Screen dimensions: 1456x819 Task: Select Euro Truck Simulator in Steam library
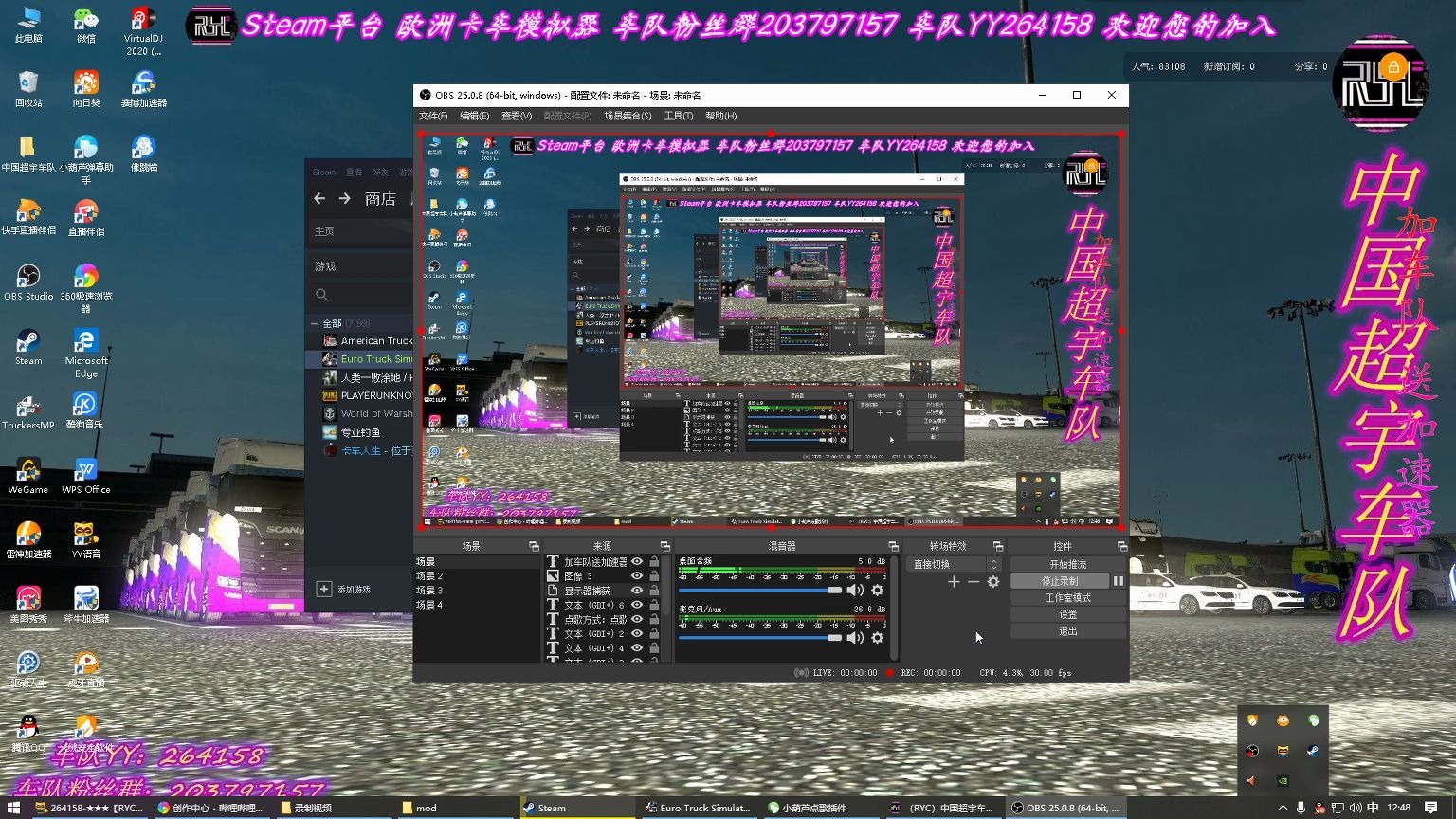point(359,359)
